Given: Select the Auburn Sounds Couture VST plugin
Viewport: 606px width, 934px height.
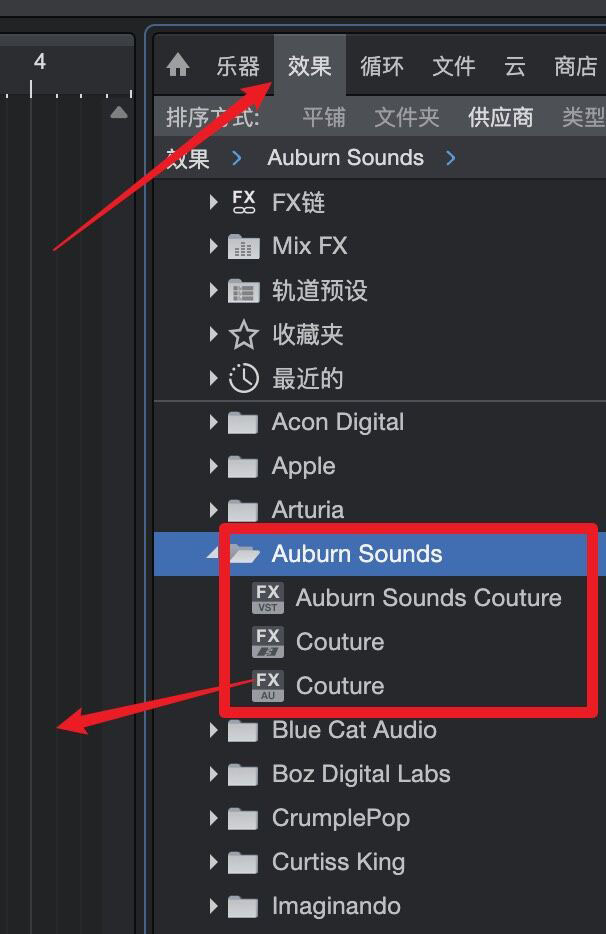Looking at the screenshot, I should coord(407,597).
